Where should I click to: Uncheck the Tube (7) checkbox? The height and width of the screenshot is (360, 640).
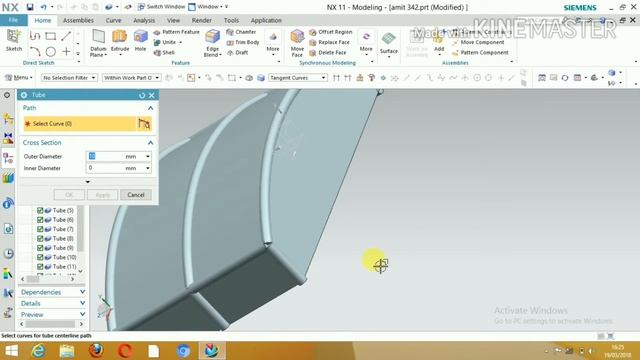pyautogui.click(x=40, y=229)
